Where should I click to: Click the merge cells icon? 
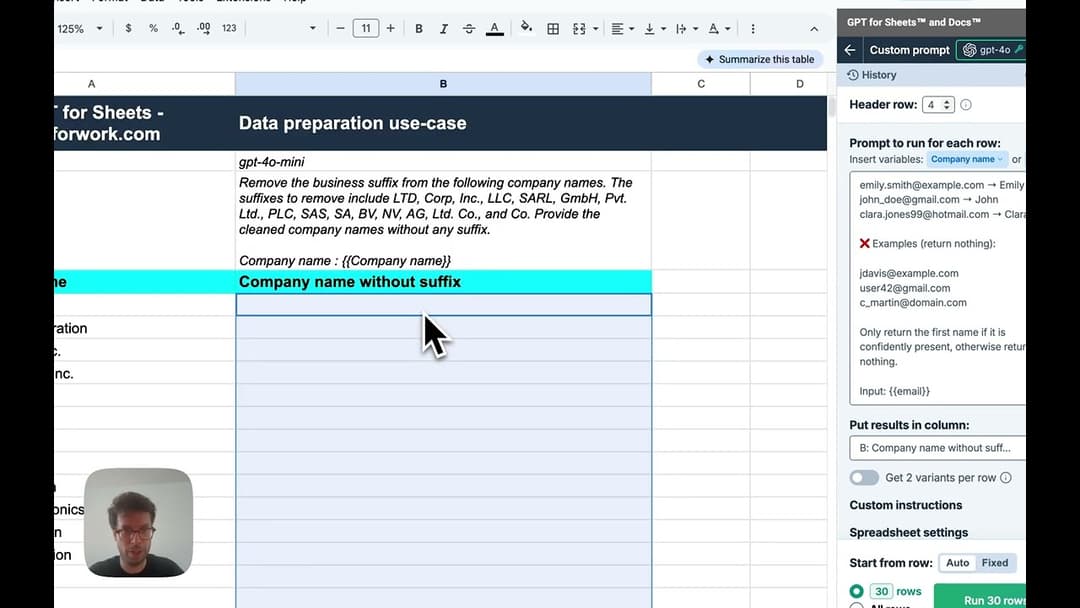580,29
